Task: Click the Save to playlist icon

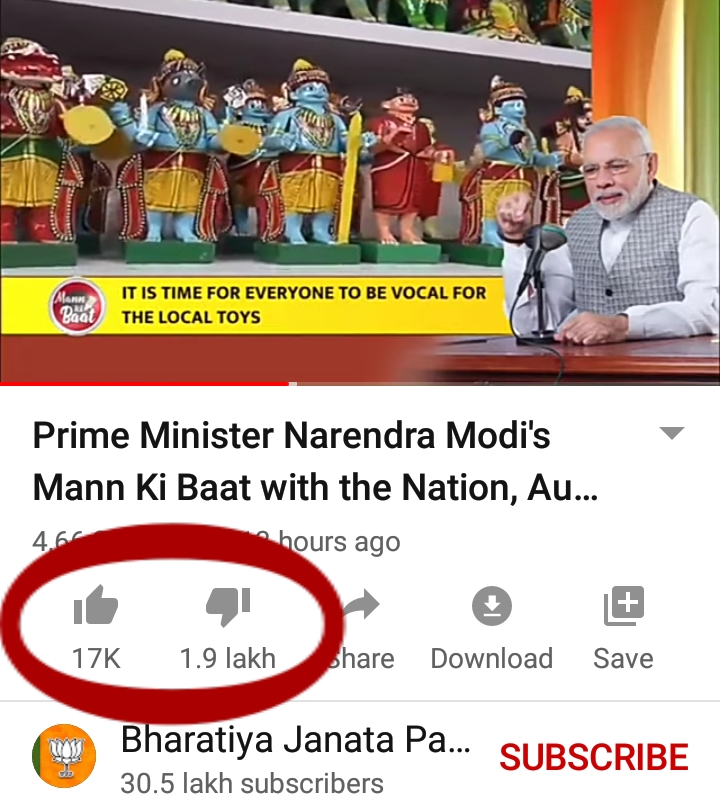Action: click(x=624, y=606)
